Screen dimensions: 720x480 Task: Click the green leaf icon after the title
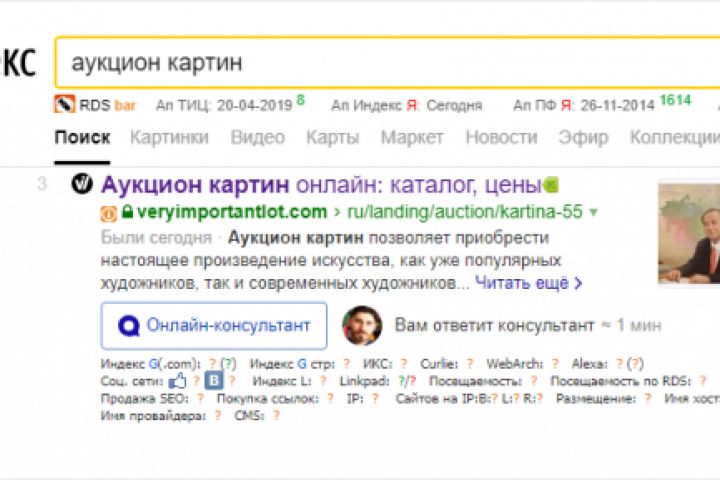(x=551, y=185)
